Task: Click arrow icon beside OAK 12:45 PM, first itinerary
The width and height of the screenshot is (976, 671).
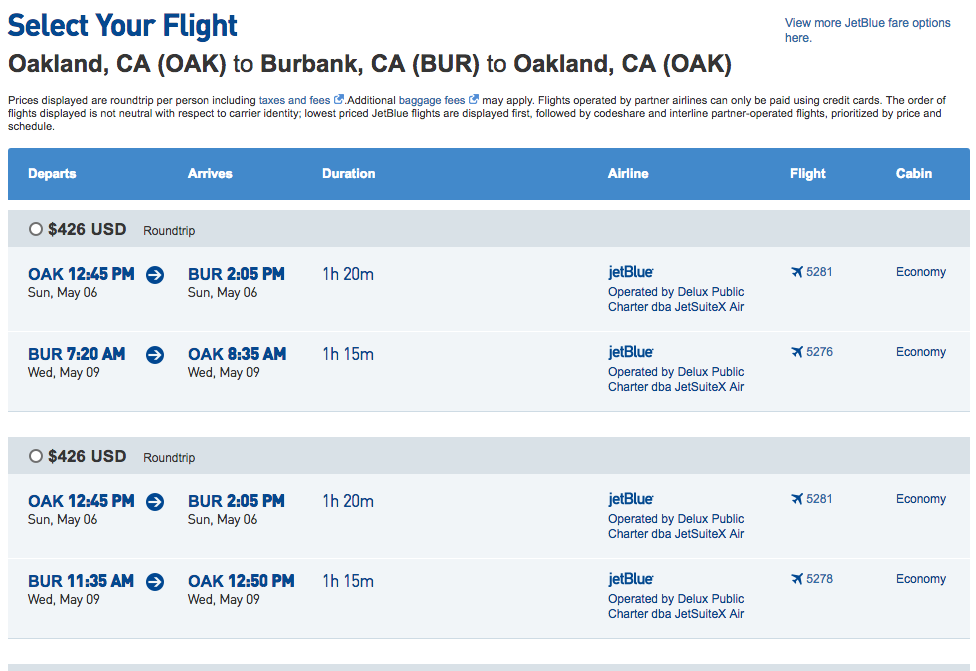Action: (155, 275)
